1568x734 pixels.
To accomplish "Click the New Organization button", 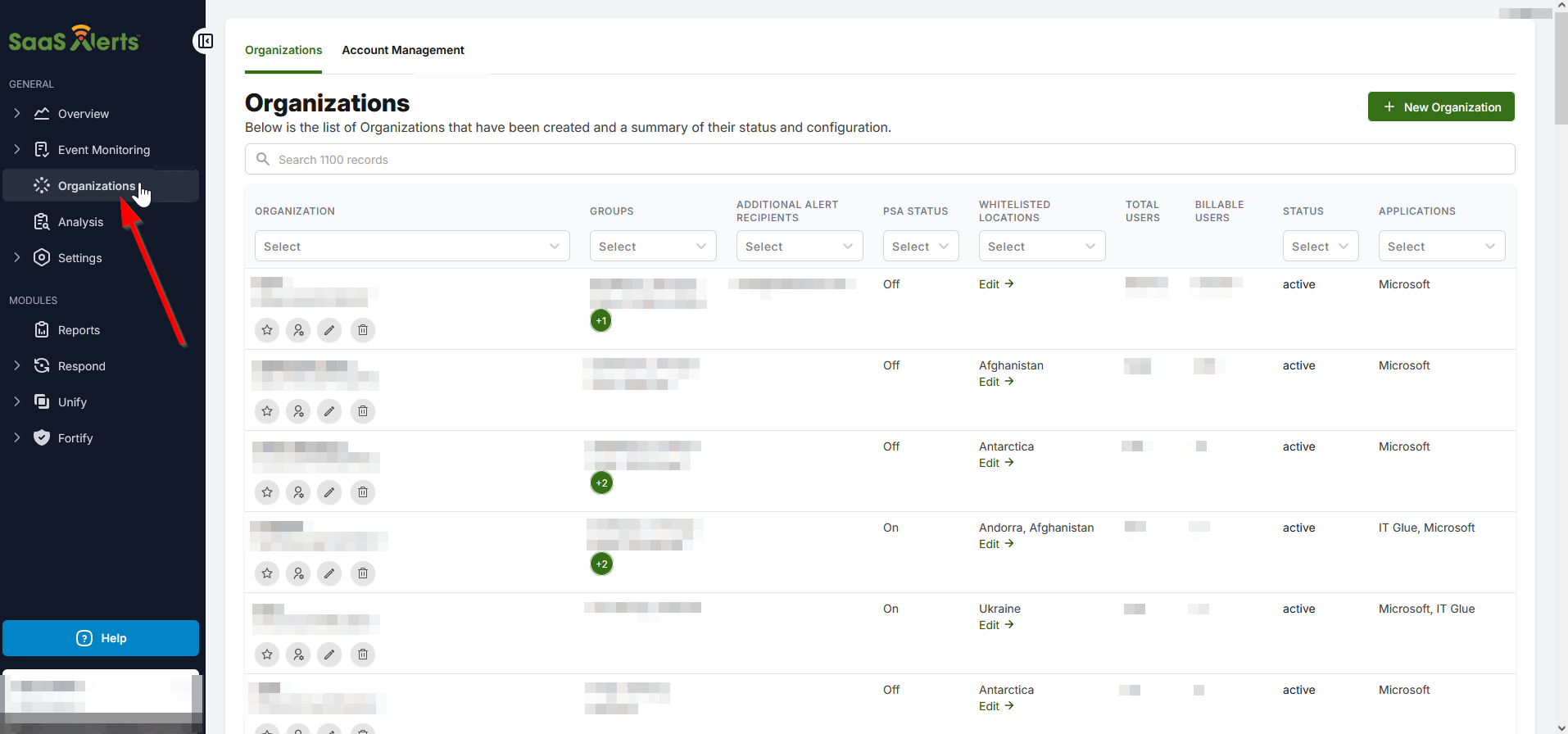I will click(x=1441, y=107).
